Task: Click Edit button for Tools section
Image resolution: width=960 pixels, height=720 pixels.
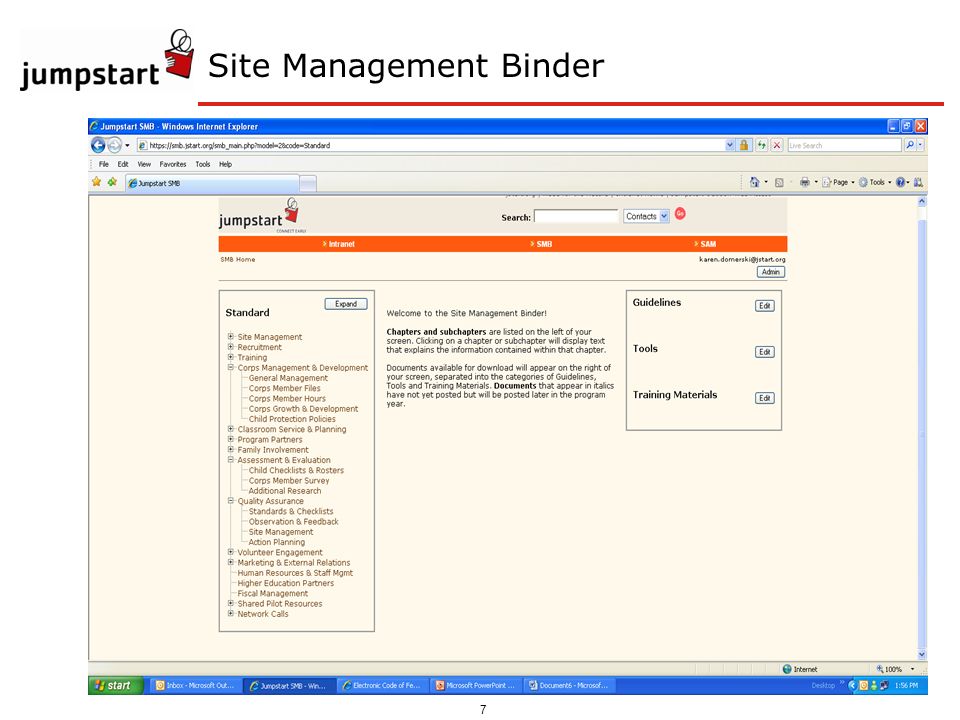Action: point(765,351)
